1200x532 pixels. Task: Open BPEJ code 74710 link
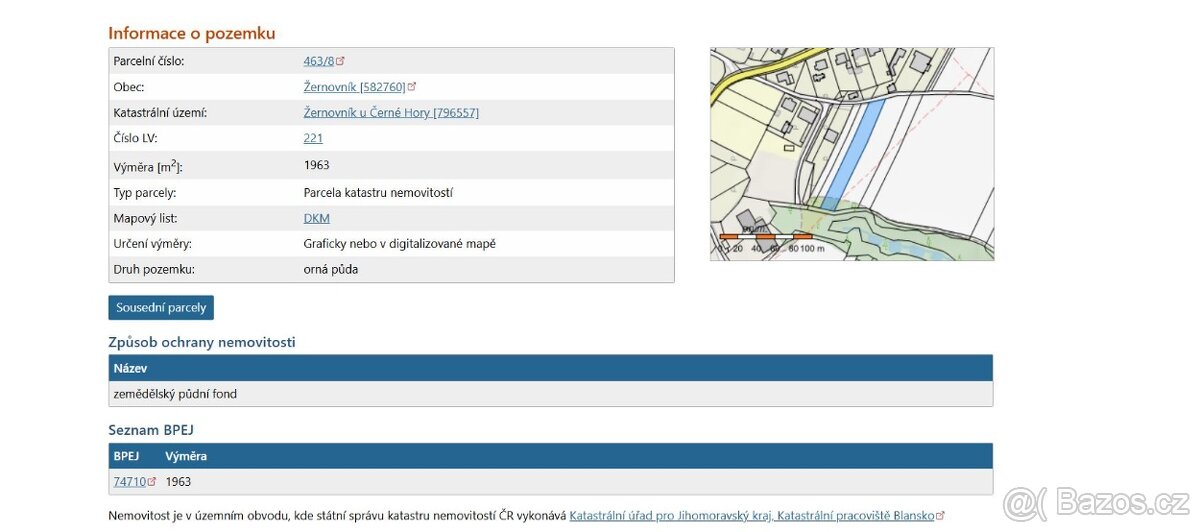click(x=130, y=482)
